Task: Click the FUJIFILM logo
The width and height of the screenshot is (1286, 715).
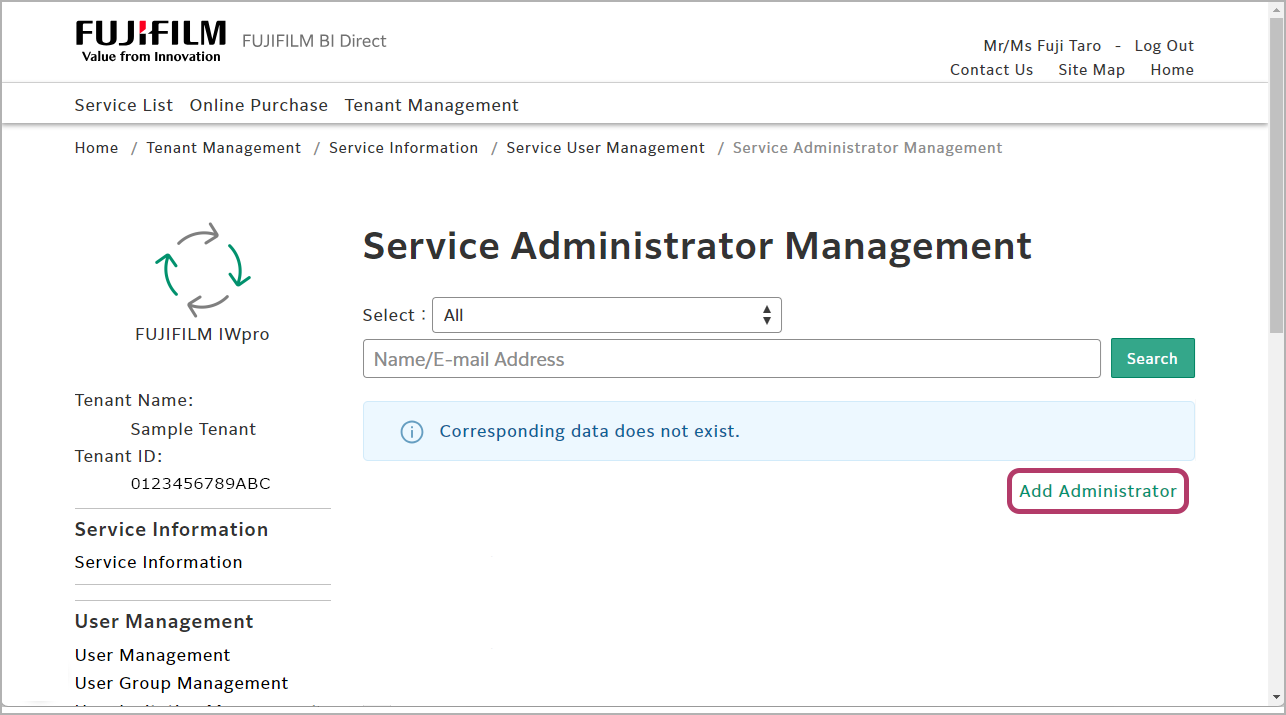Action: pyautogui.click(x=150, y=40)
